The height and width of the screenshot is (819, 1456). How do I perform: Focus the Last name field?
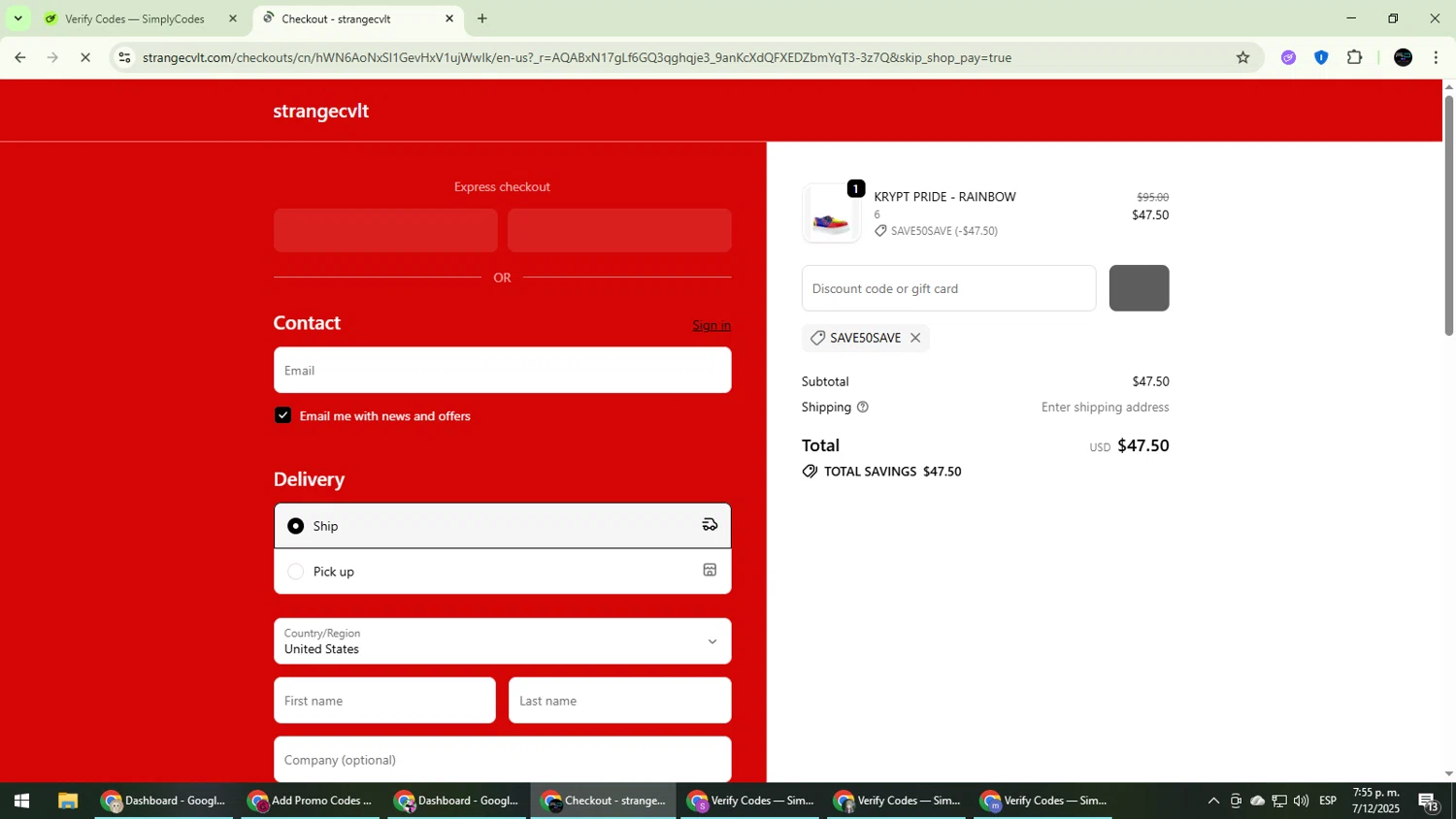point(619,701)
